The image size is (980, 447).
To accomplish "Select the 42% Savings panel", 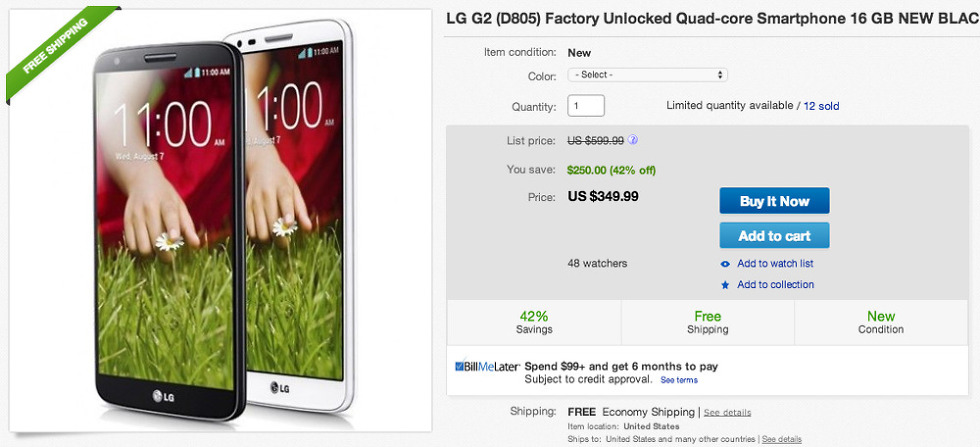I will click(534, 322).
